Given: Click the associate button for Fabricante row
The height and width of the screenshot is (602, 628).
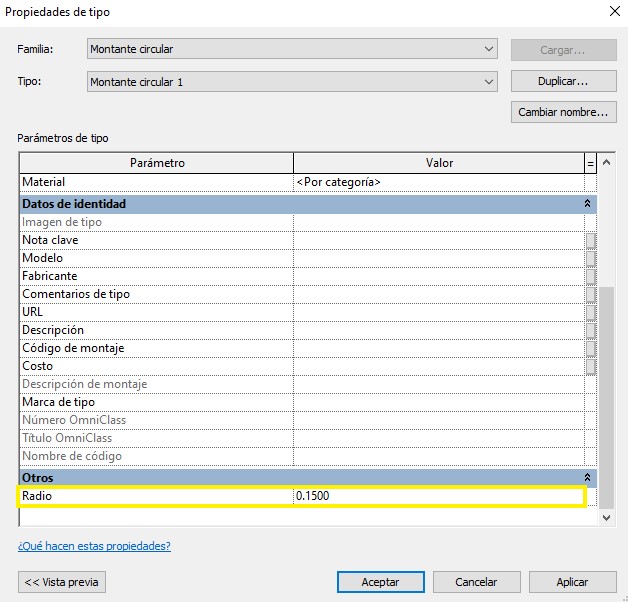Looking at the screenshot, I should click(590, 276).
